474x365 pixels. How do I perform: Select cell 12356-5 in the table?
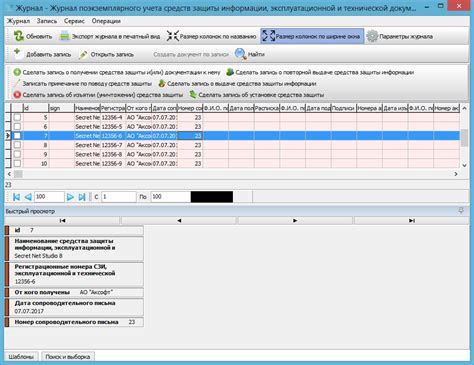113,127
